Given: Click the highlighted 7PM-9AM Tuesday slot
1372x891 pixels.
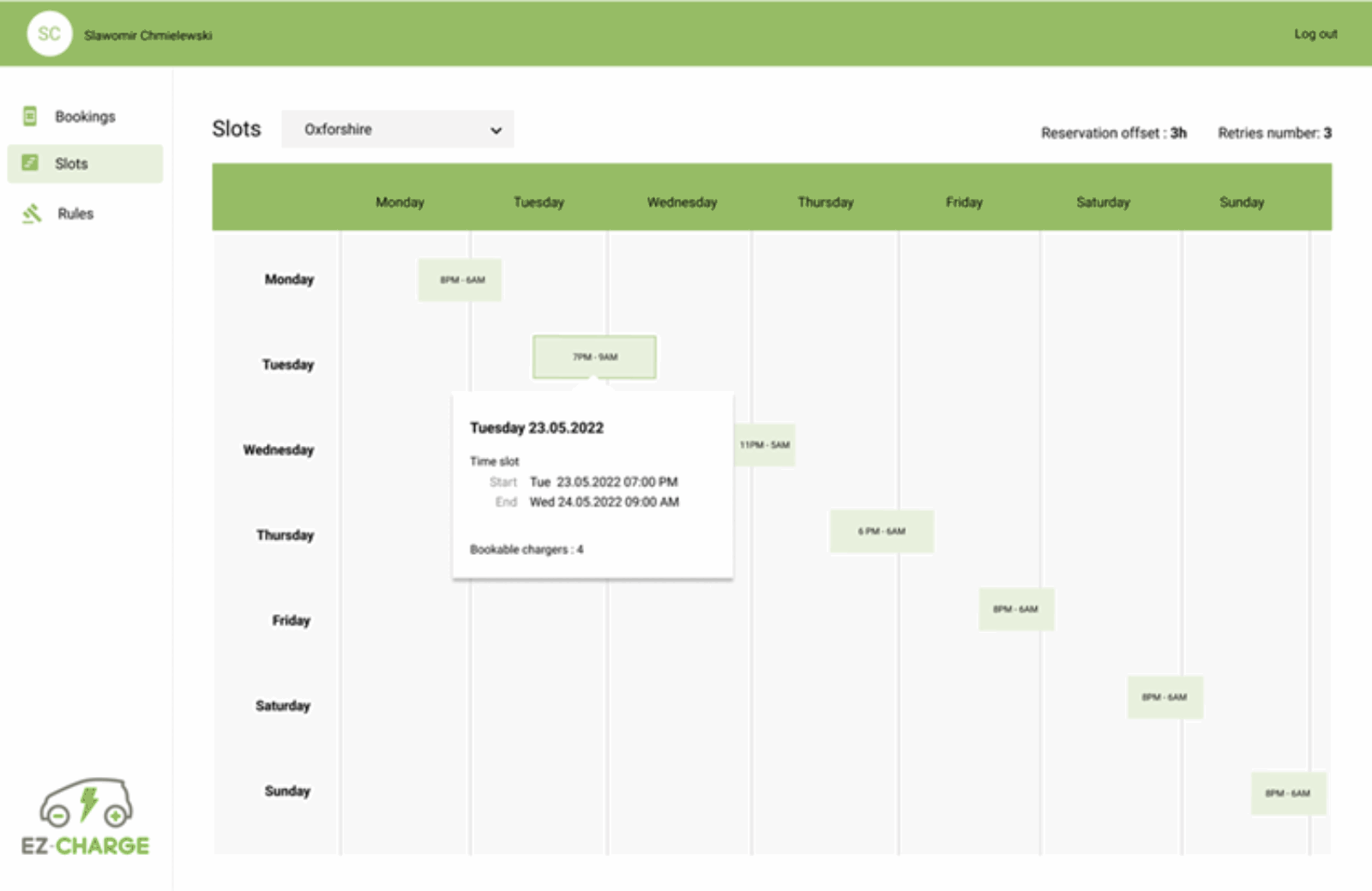Looking at the screenshot, I should point(594,357).
